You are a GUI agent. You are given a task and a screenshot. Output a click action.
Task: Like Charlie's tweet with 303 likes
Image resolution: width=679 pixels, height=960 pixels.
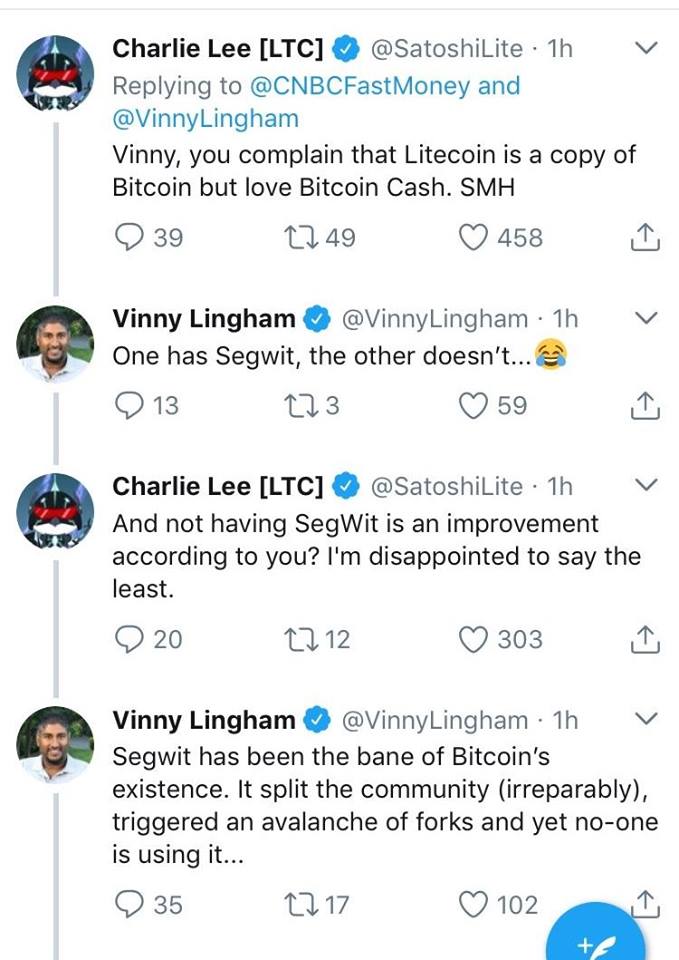coord(473,639)
